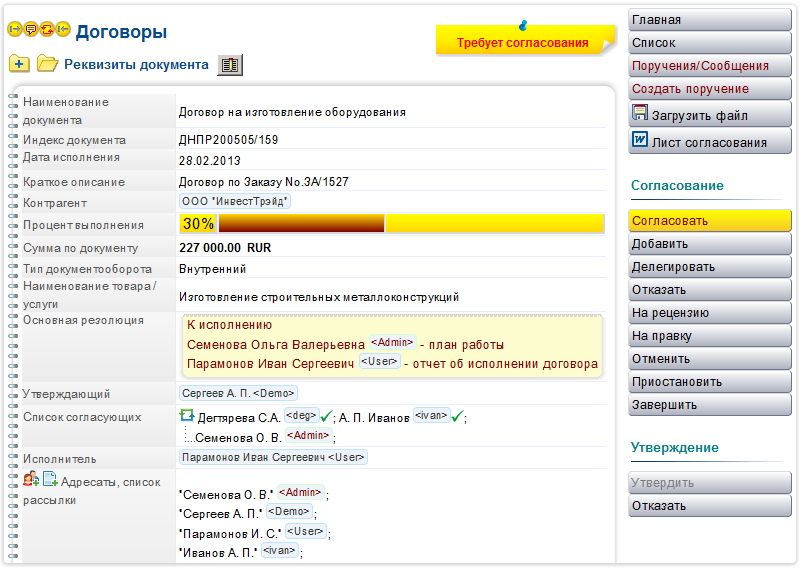This screenshot has height=570, width=800.
Task: Click <Admin> tag after Семенова Ольга Валерьевна
Action: pos(392,342)
